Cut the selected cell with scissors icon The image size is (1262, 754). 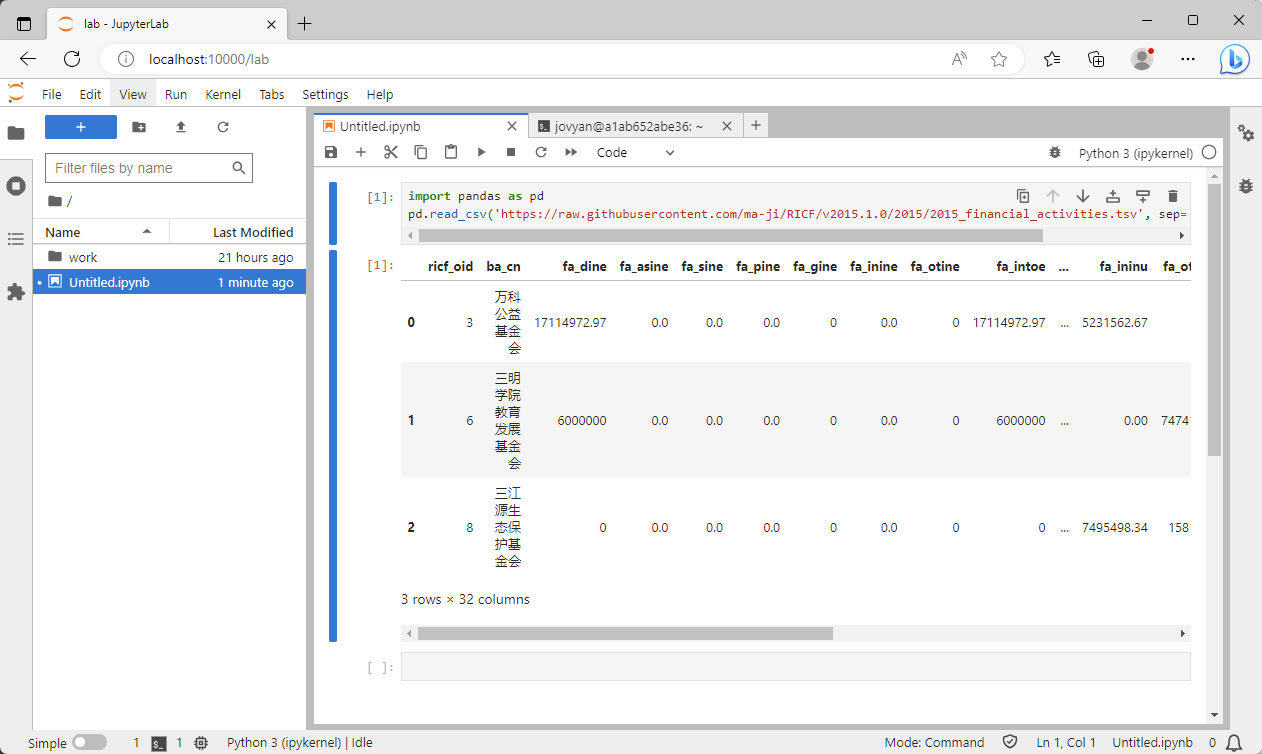[x=391, y=152]
